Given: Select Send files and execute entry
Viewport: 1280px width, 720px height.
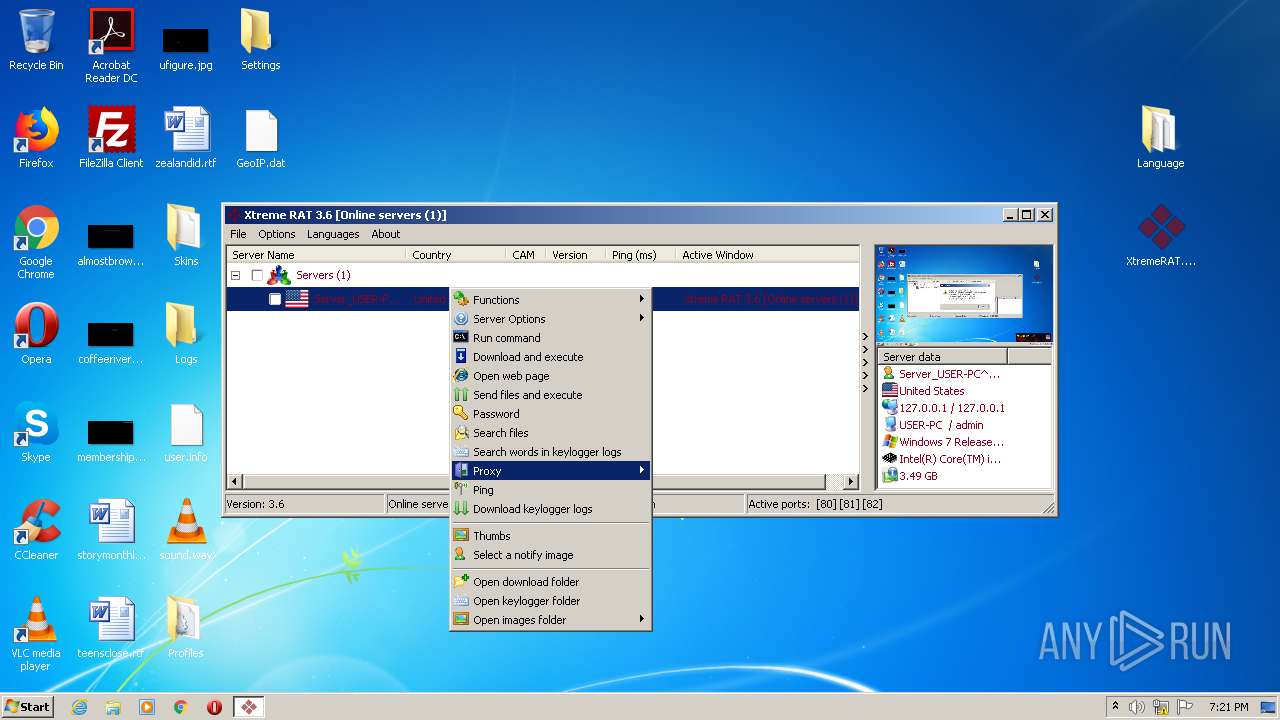Looking at the screenshot, I should coord(551,395).
